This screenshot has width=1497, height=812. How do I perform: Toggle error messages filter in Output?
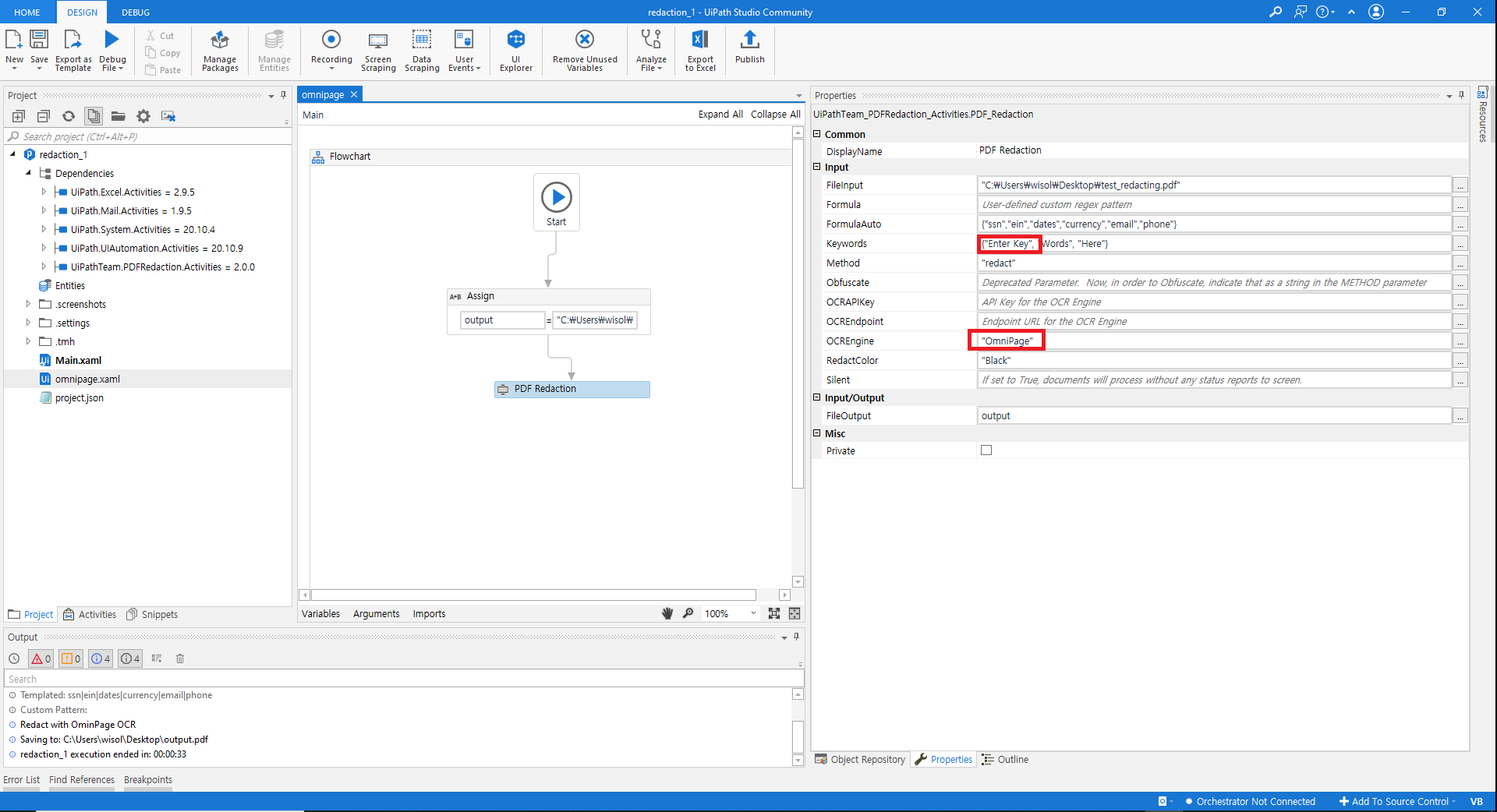[x=41, y=658]
